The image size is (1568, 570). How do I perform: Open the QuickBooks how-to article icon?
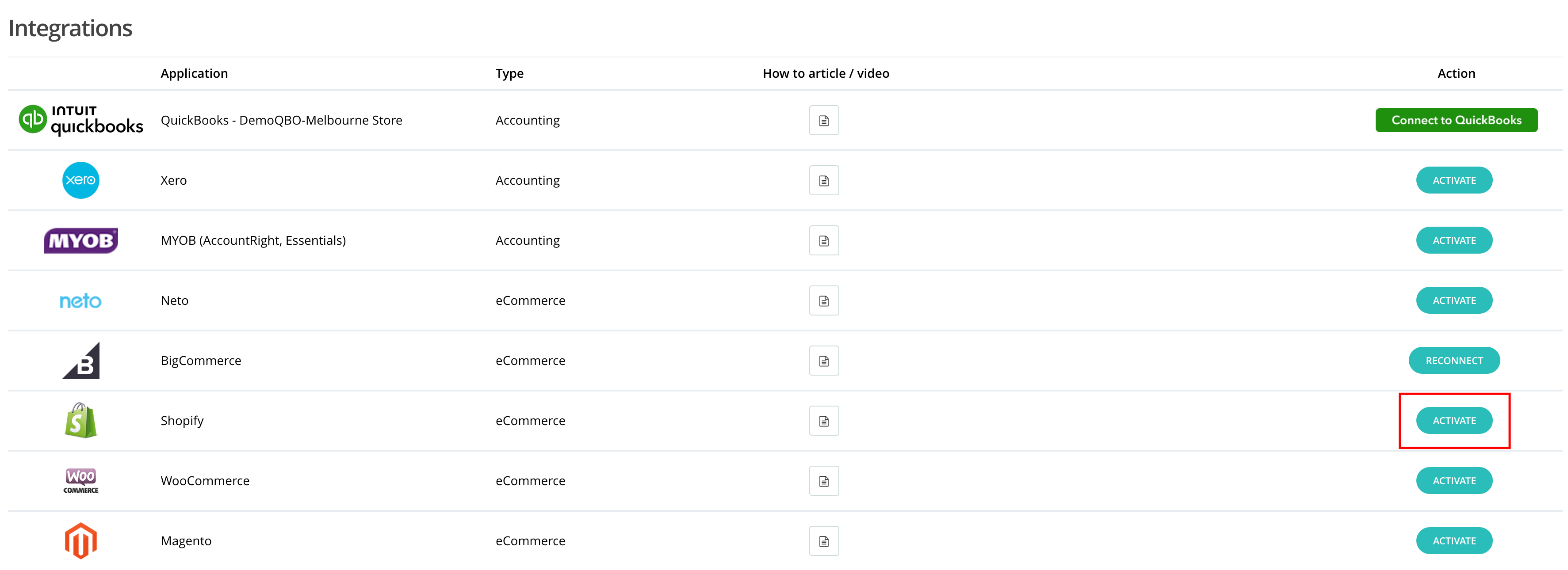[x=823, y=121]
